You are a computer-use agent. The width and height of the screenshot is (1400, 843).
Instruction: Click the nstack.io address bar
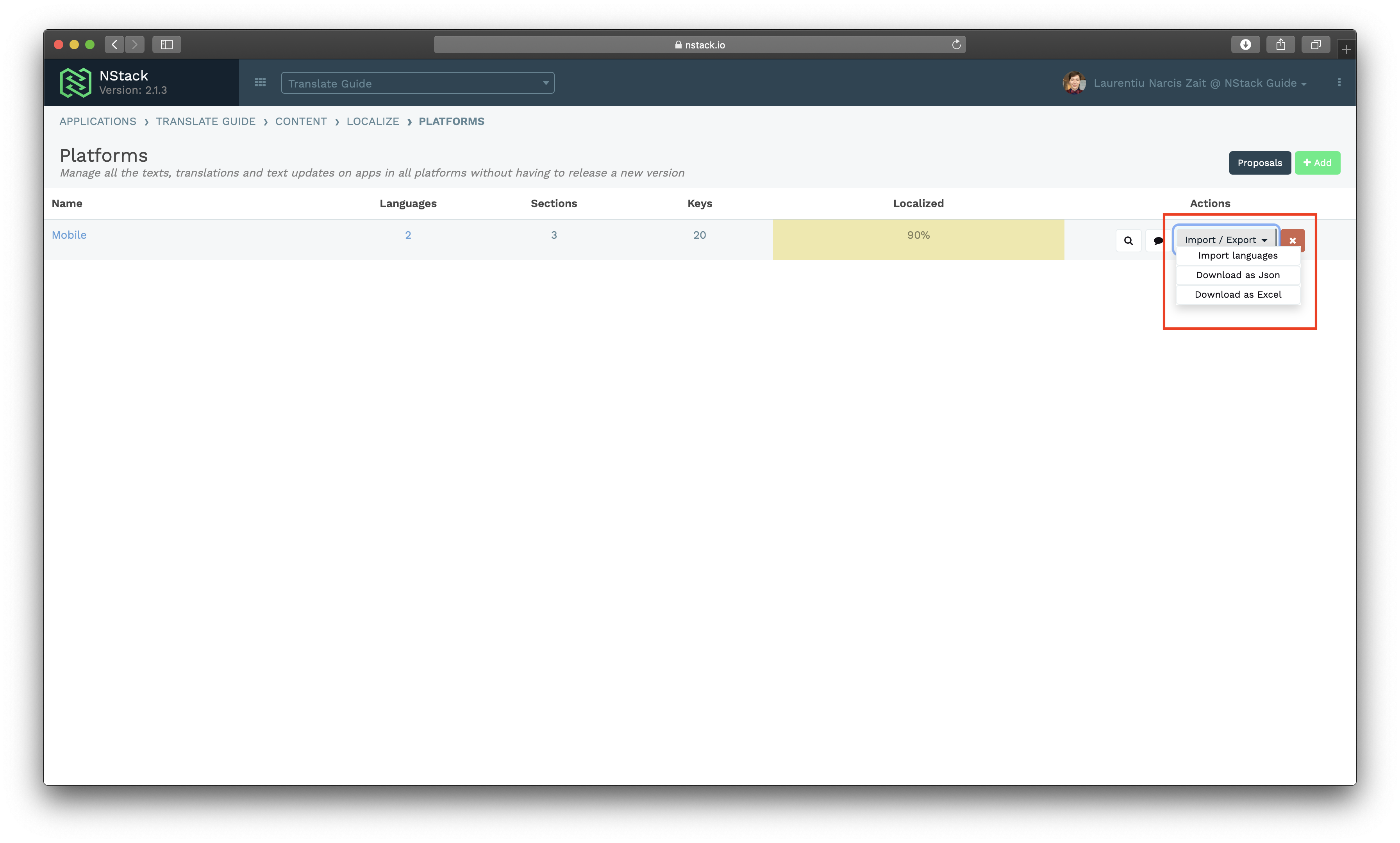coord(699,44)
